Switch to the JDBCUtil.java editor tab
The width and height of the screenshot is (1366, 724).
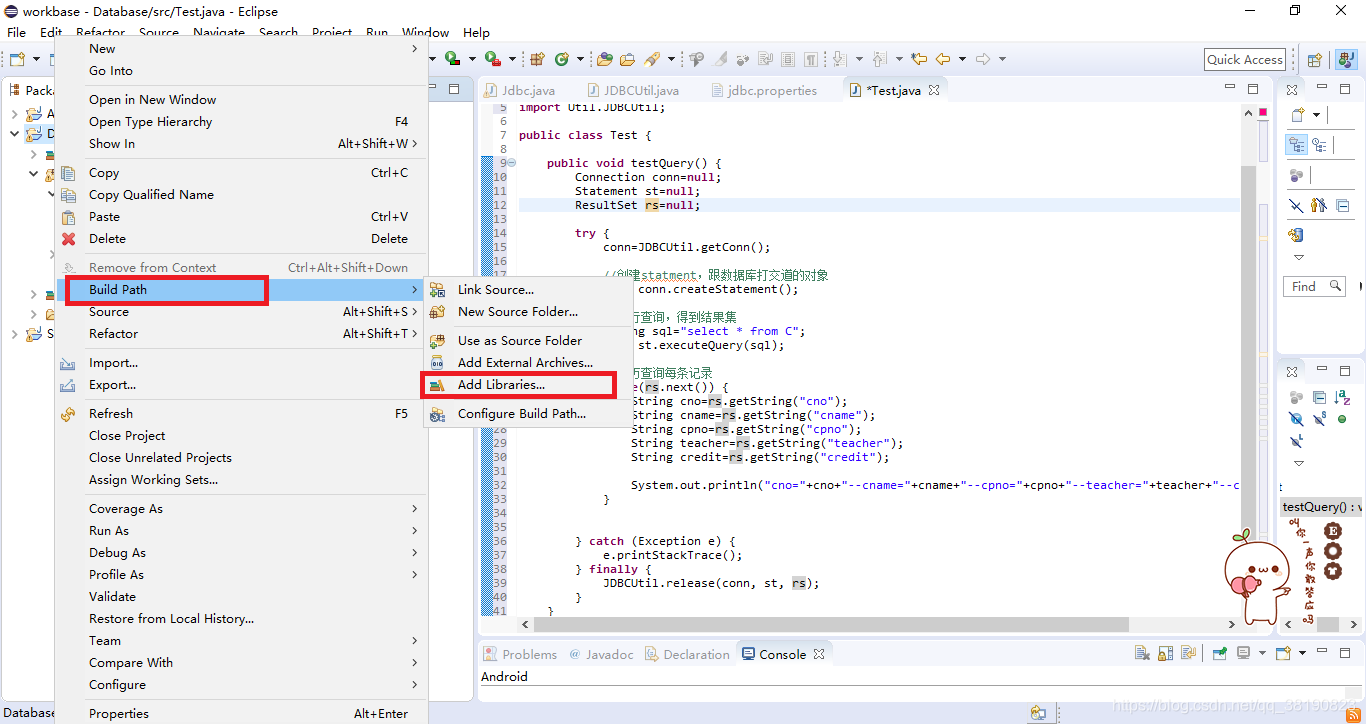click(632, 90)
